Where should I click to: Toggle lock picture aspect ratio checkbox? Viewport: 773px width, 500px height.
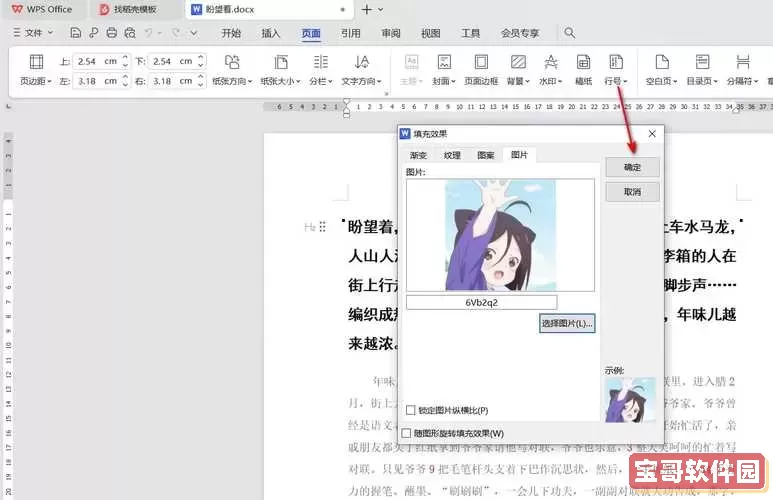pos(411,410)
